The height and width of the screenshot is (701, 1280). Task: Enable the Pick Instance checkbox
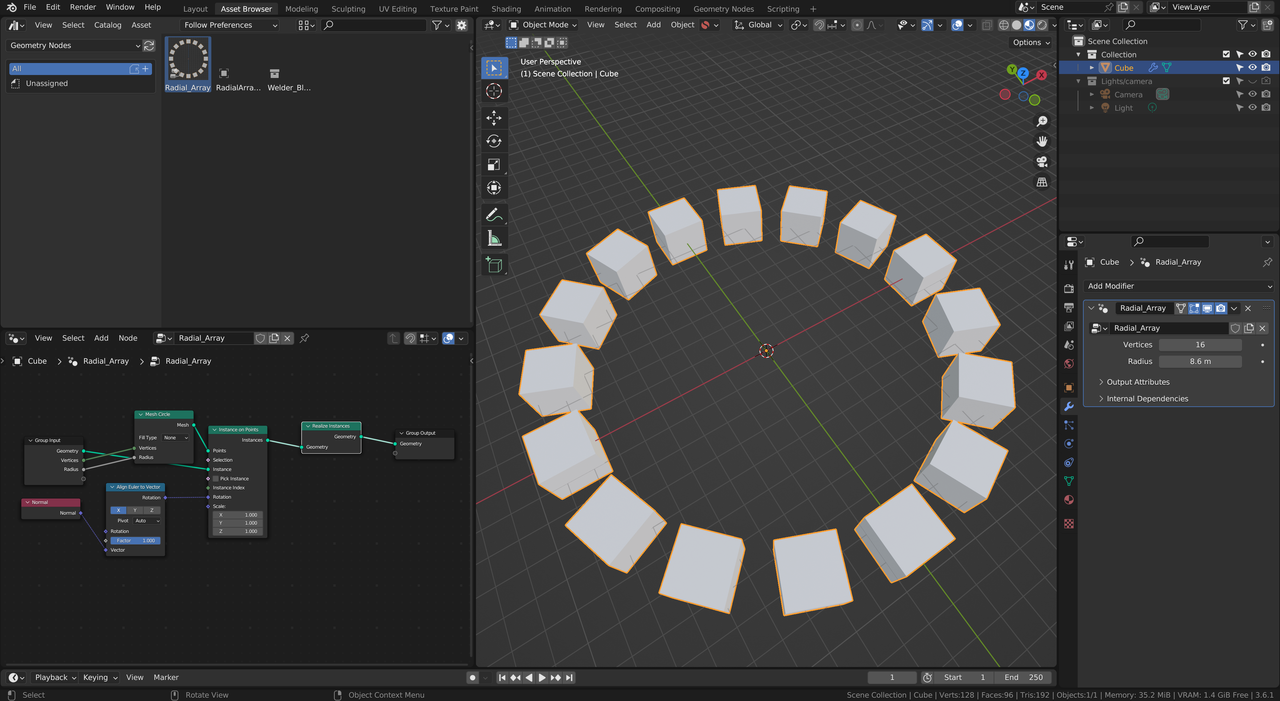[x=215, y=479]
